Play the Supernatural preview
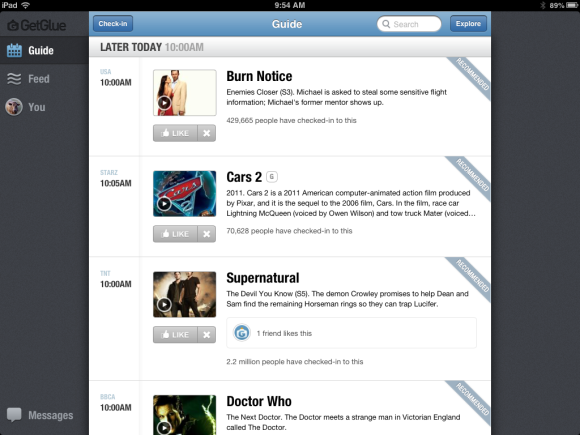The image size is (580, 435). 164,304
